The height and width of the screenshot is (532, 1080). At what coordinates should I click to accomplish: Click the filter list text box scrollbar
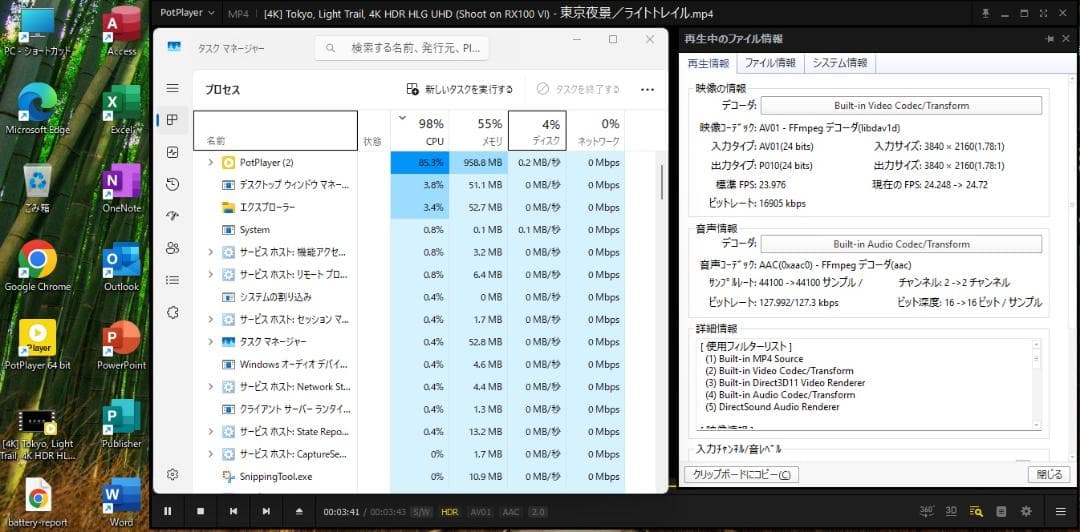tap(1037, 384)
